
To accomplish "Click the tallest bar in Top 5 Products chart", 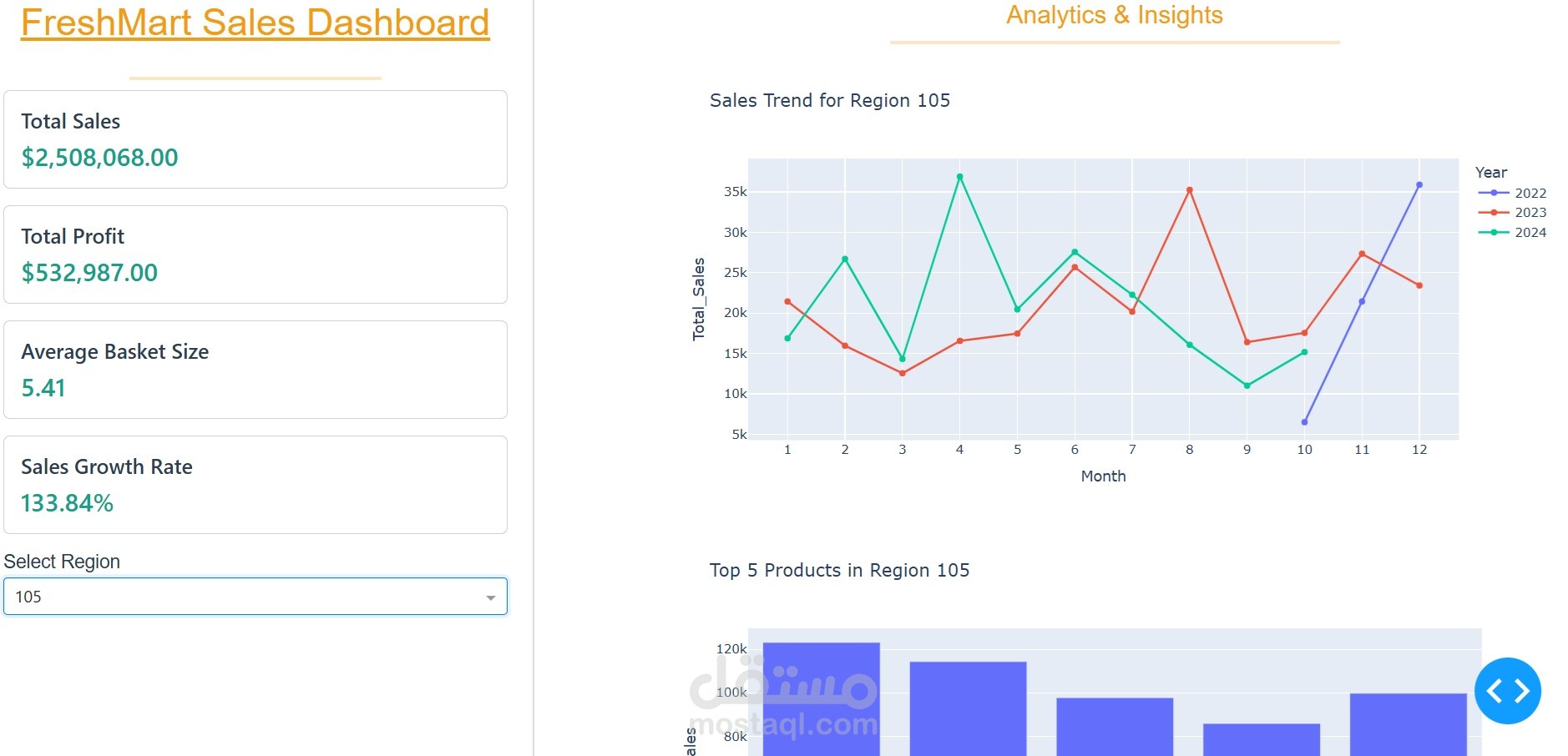I will click(822, 699).
